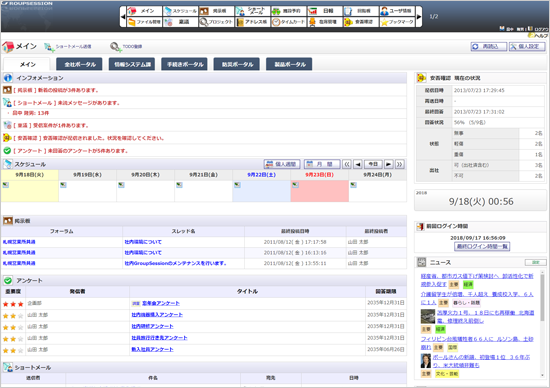Image resolution: width=550 pixels, height=388 pixels.
Task: Open タイムカード in the top menu
Action: [x=289, y=22]
